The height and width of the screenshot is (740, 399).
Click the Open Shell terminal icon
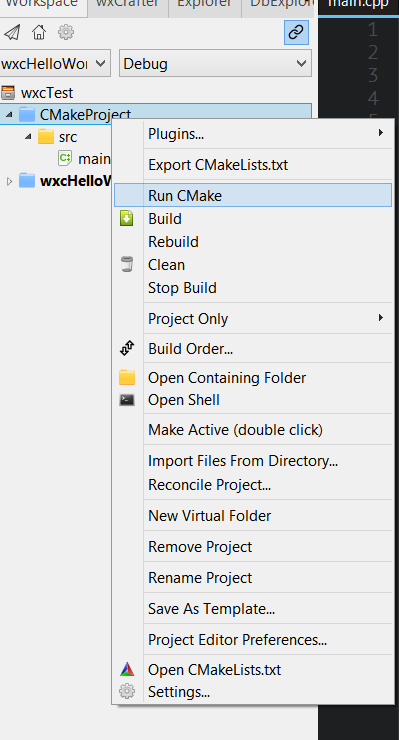click(127, 400)
